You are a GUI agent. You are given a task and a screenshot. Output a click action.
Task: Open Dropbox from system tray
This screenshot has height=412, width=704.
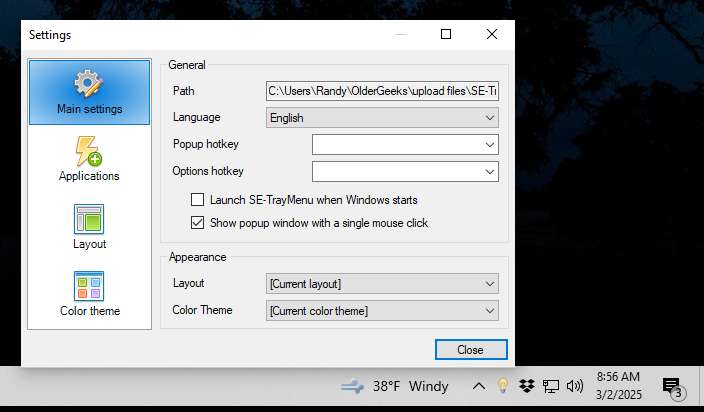click(x=527, y=386)
